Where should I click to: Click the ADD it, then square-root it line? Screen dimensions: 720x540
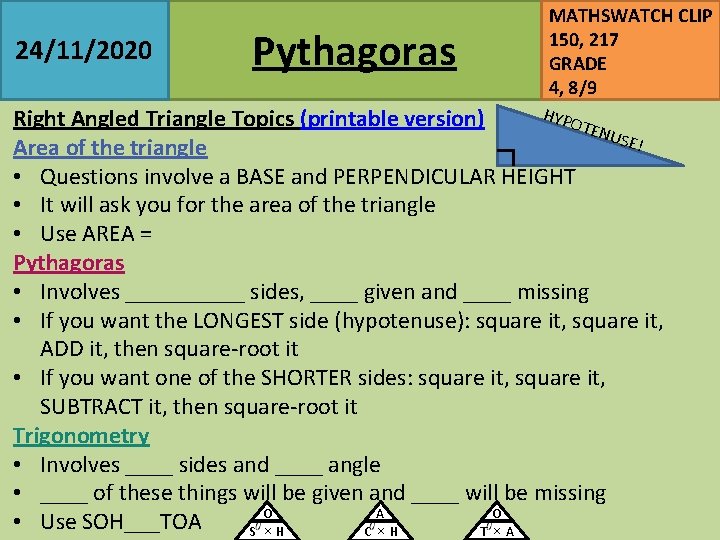pos(169,349)
